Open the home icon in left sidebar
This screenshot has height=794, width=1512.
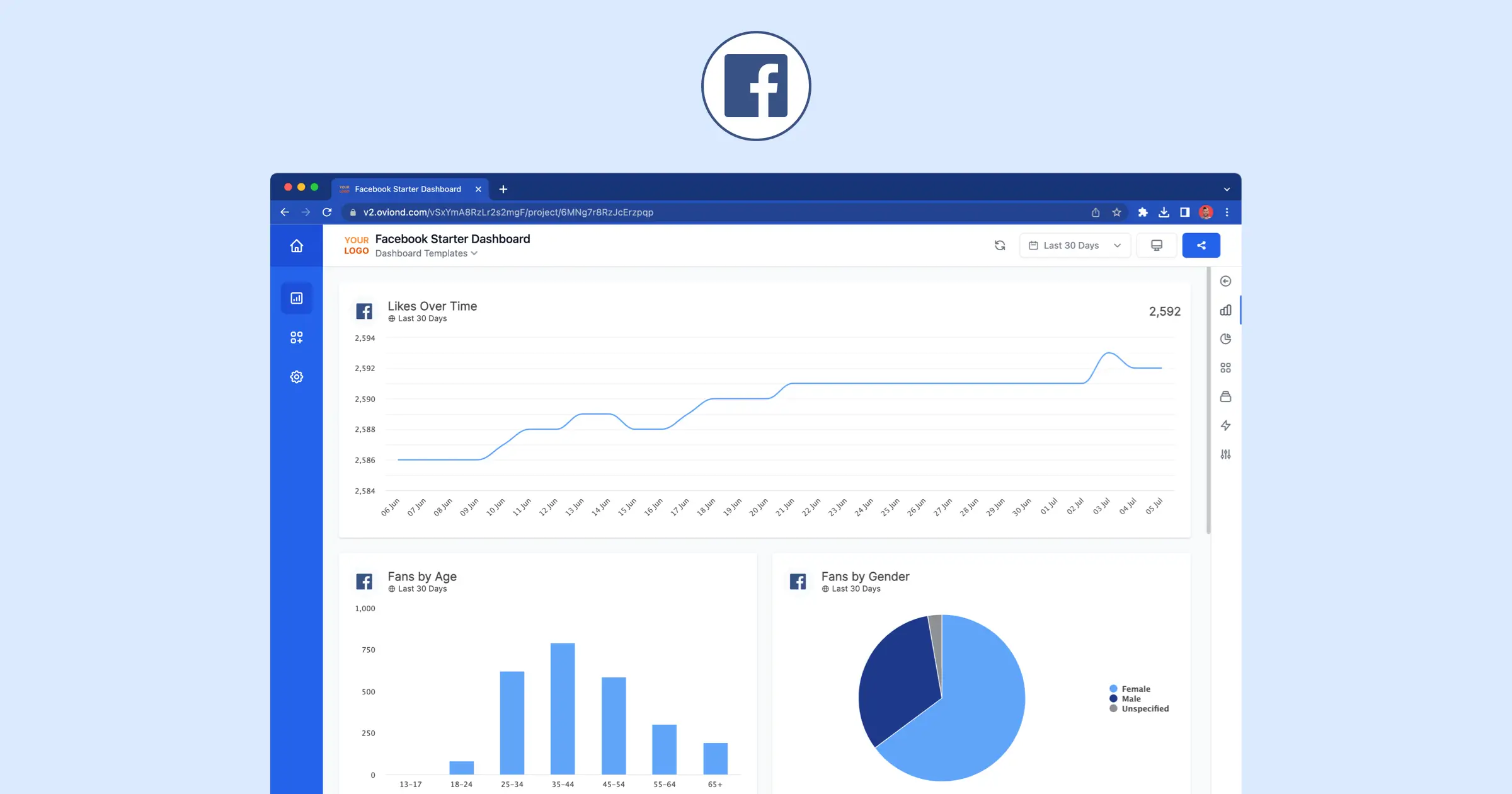(296, 246)
